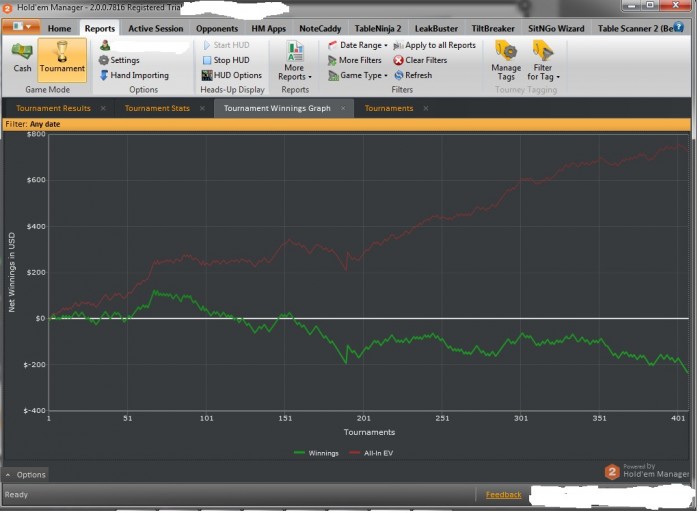Click Stop HUD
Screen dimensions: 700x513
[226, 60]
